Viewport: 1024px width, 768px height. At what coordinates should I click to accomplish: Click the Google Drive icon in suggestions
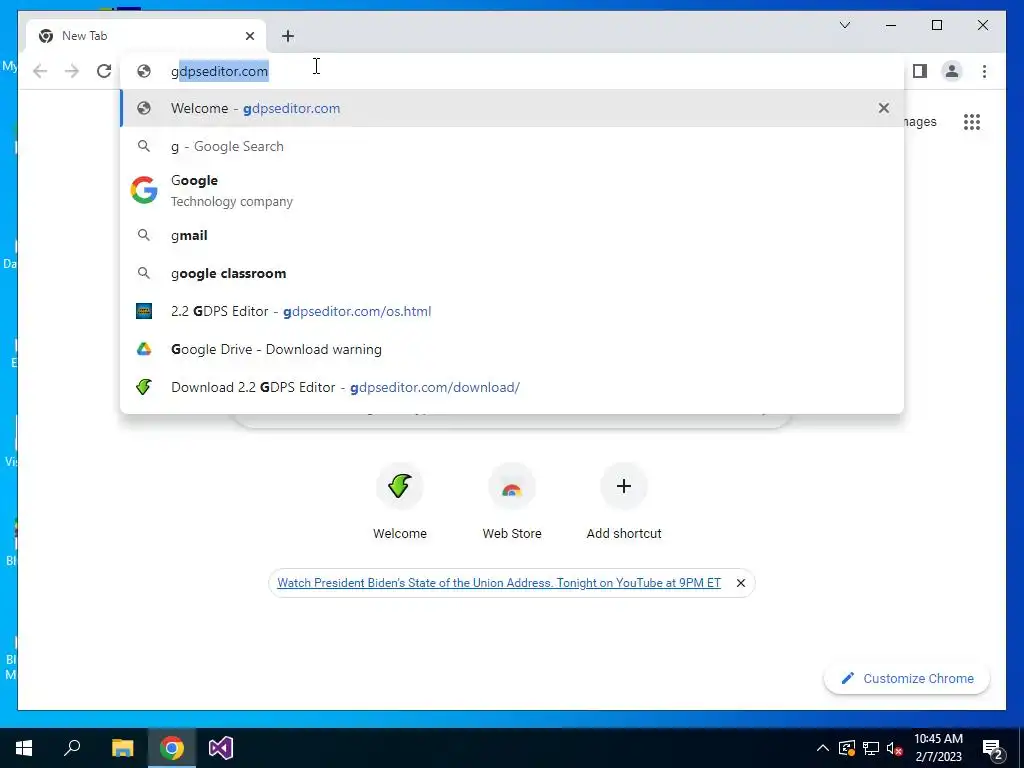(x=144, y=349)
